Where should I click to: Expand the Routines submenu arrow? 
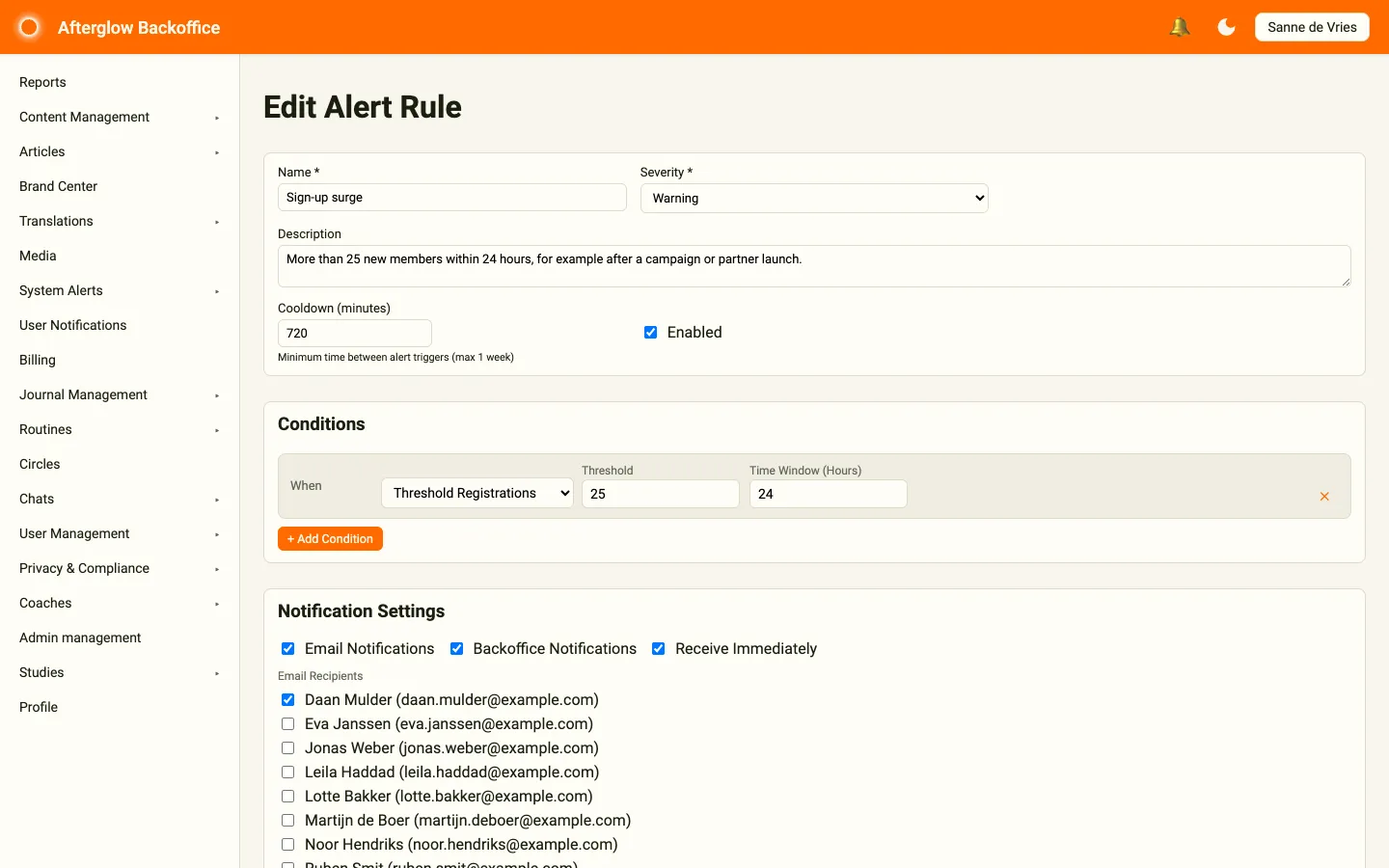217,430
